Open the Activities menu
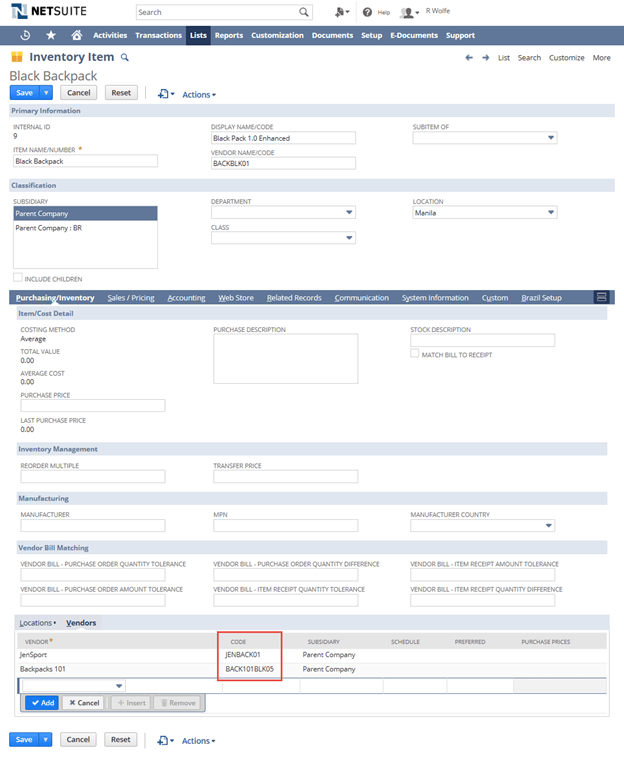 click(x=110, y=35)
